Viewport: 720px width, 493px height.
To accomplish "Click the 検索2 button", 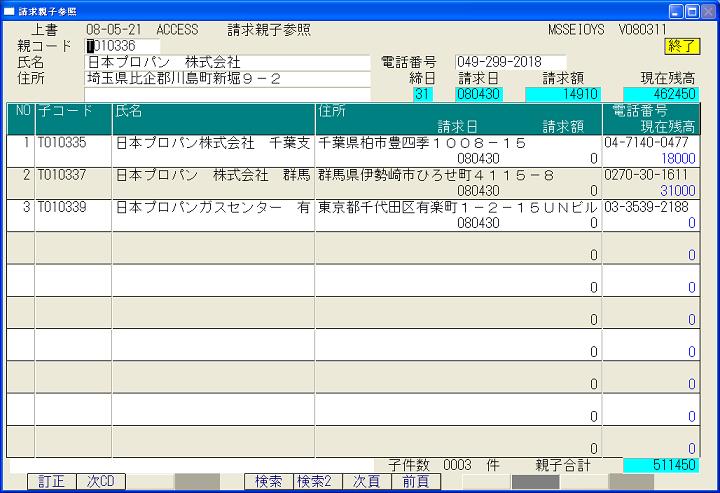I will (x=318, y=482).
